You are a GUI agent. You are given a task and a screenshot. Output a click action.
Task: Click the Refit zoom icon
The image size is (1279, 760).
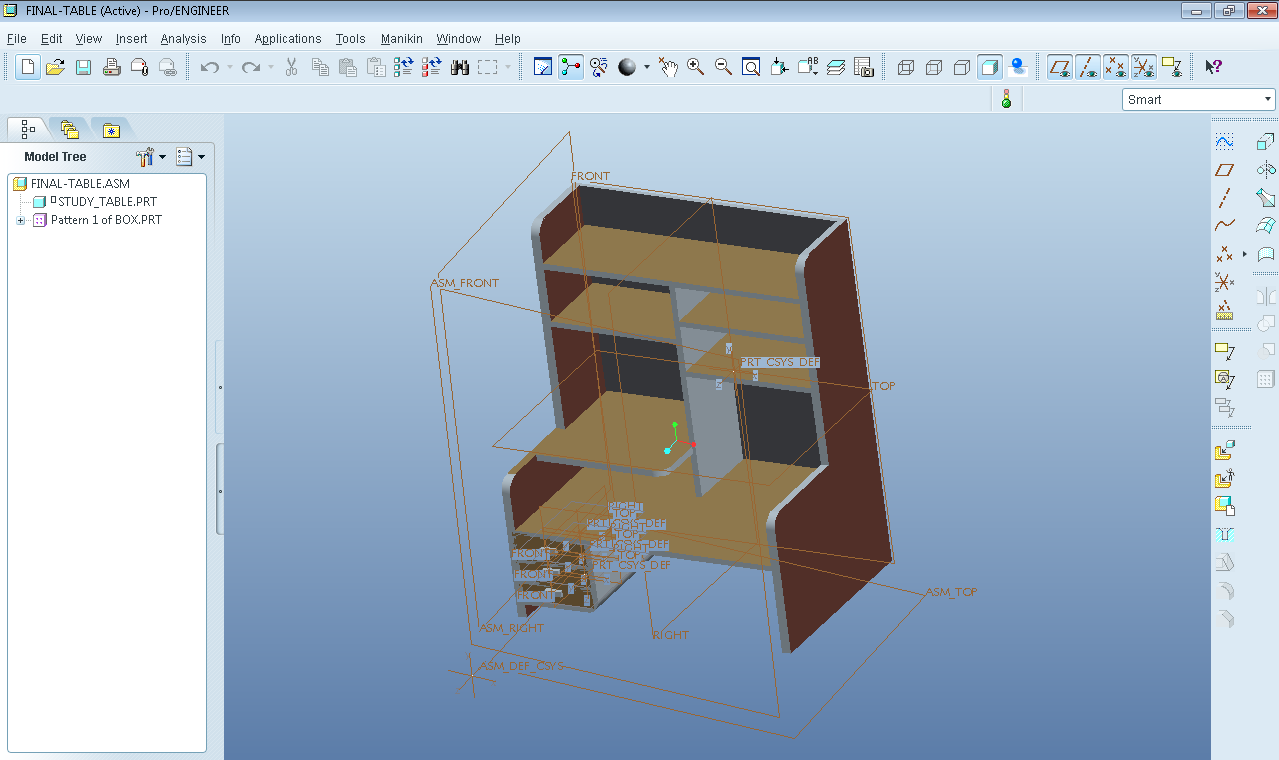pyautogui.click(x=751, y=67)
